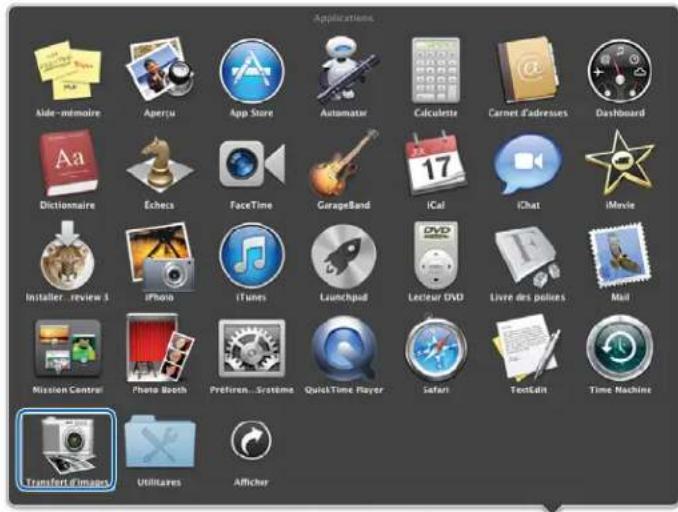
Task: Open the Aide-mémoire sticky notes app
Action: coord(67,70)
